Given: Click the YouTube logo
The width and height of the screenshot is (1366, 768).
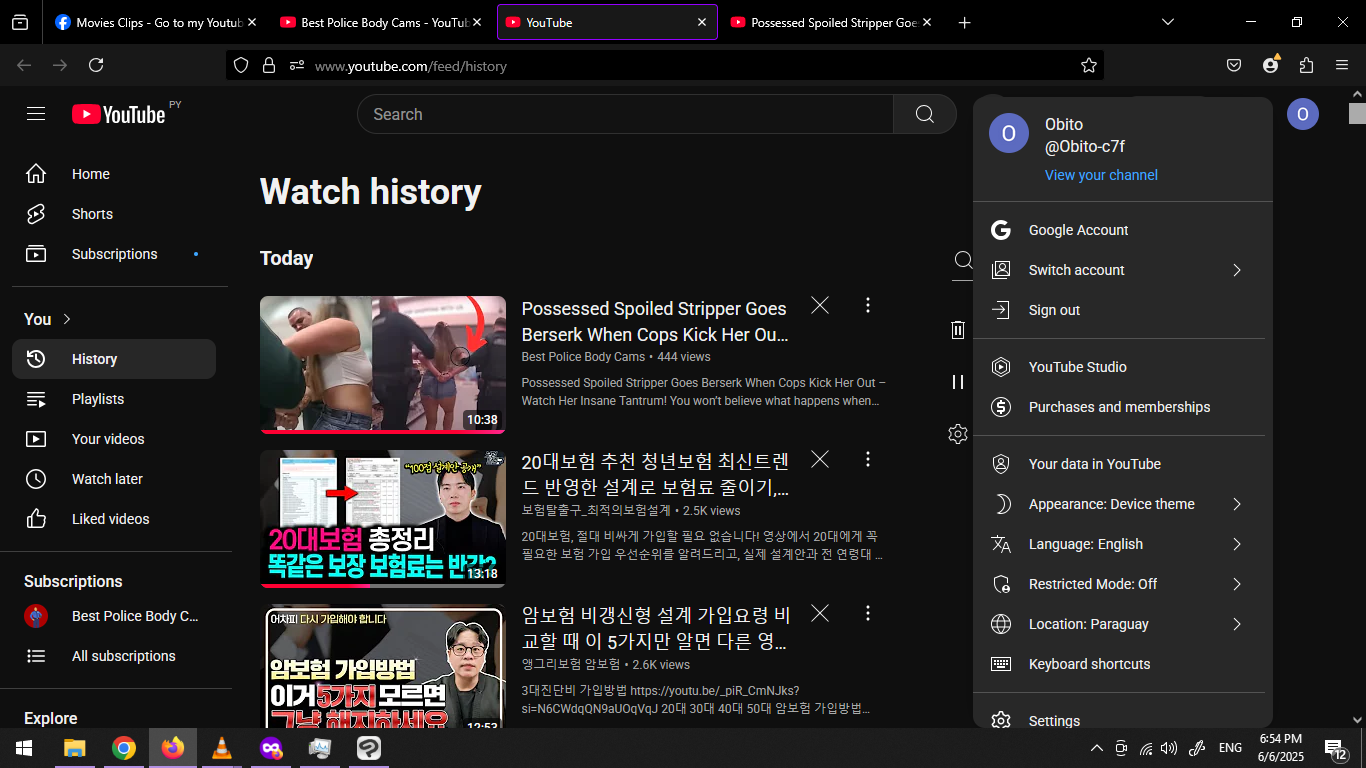Looking at the screenshot, I should point(118,114).
